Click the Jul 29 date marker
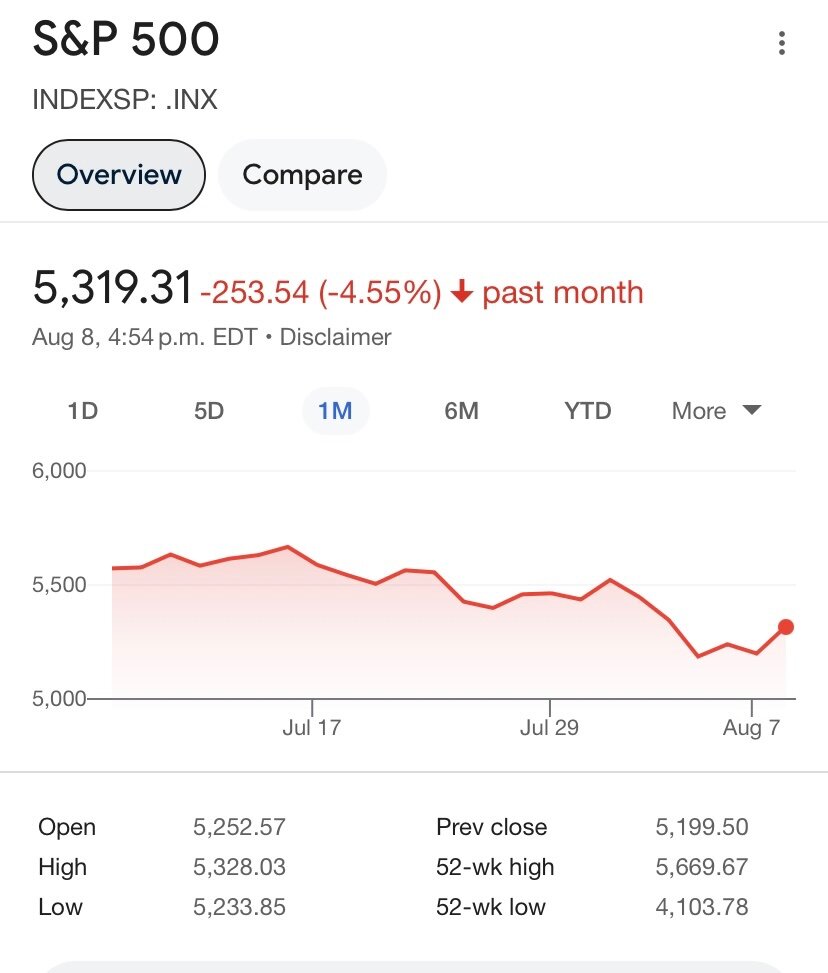The width and height of the screenshot is (828, 973). click(x=549, y=727)
